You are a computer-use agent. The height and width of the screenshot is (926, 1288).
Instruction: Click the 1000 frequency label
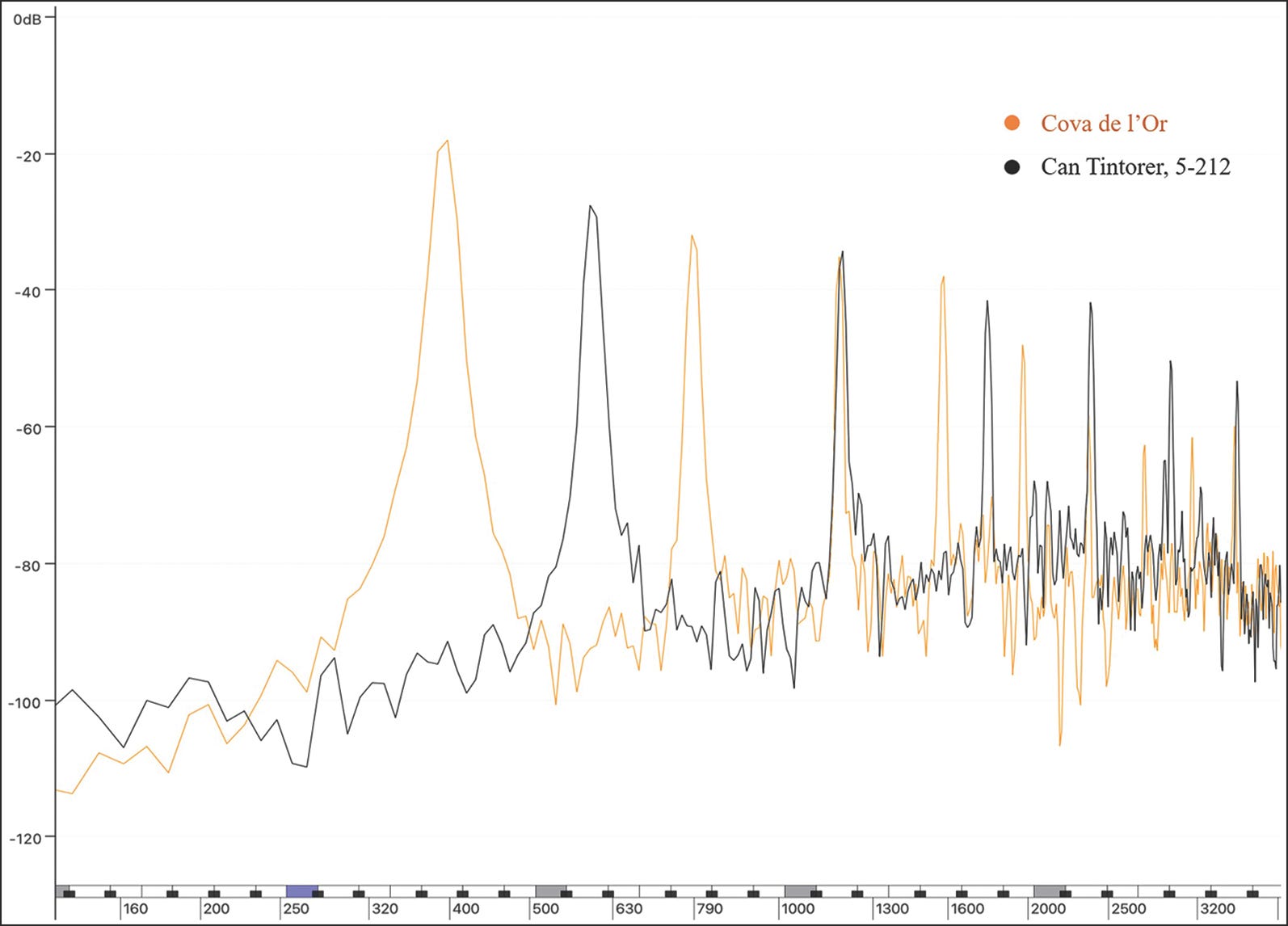point(798,909)
